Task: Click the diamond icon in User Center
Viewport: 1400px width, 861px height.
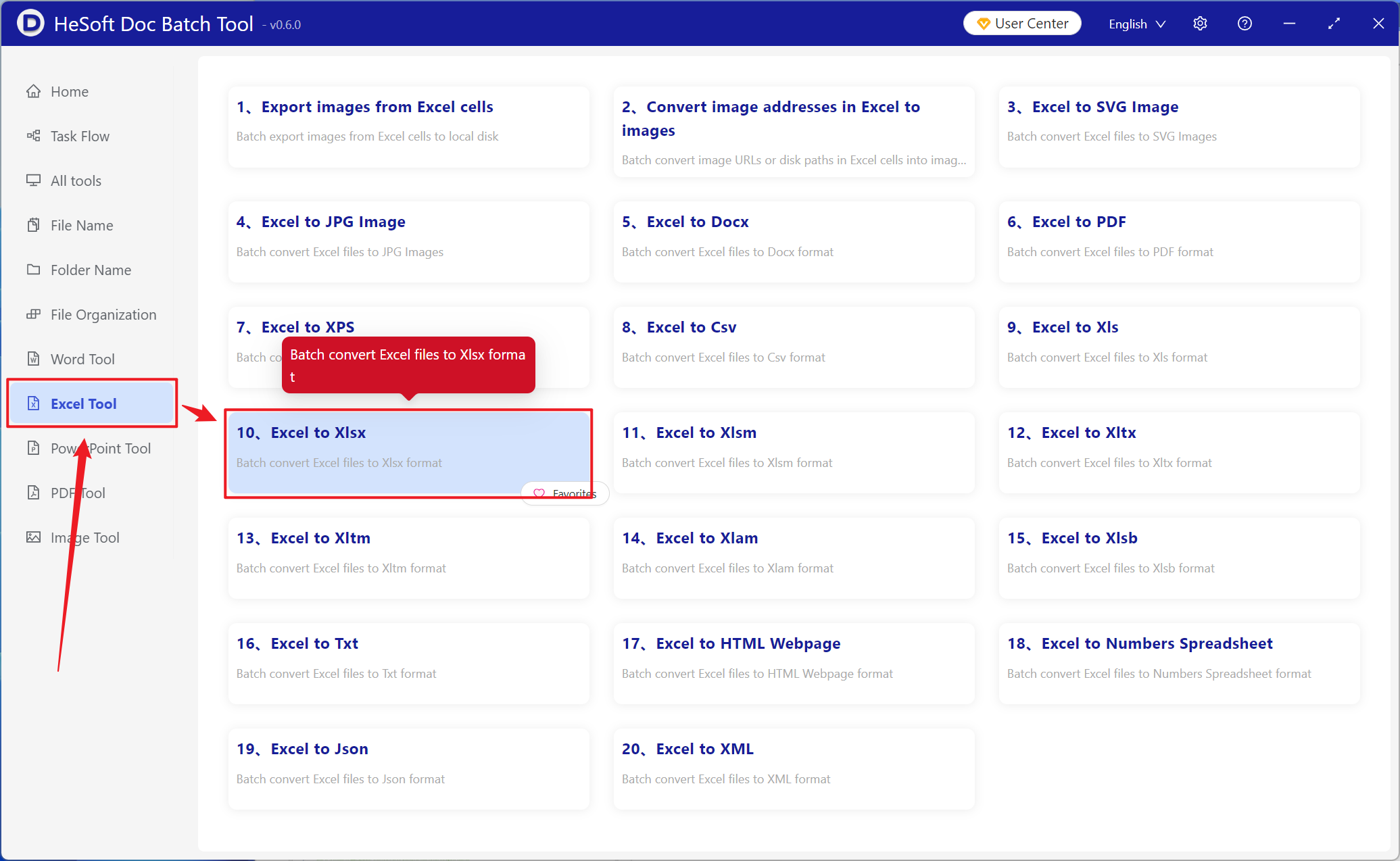Action: (984, 24)
